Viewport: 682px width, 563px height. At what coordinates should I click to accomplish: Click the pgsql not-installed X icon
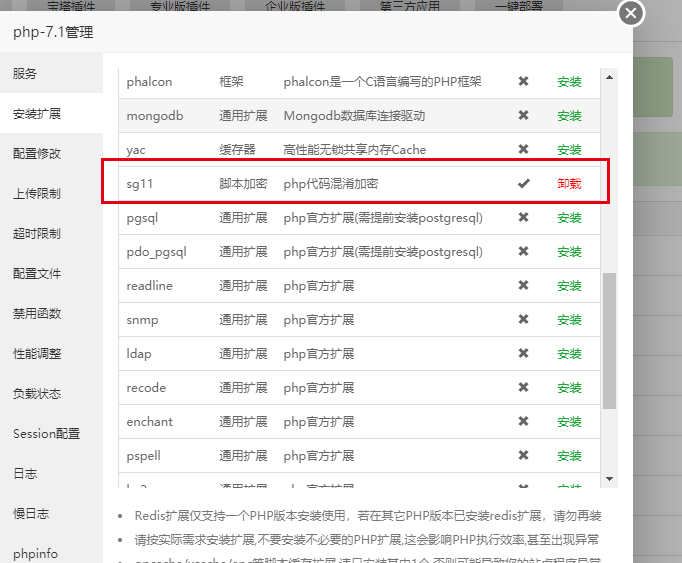(523, 217)
